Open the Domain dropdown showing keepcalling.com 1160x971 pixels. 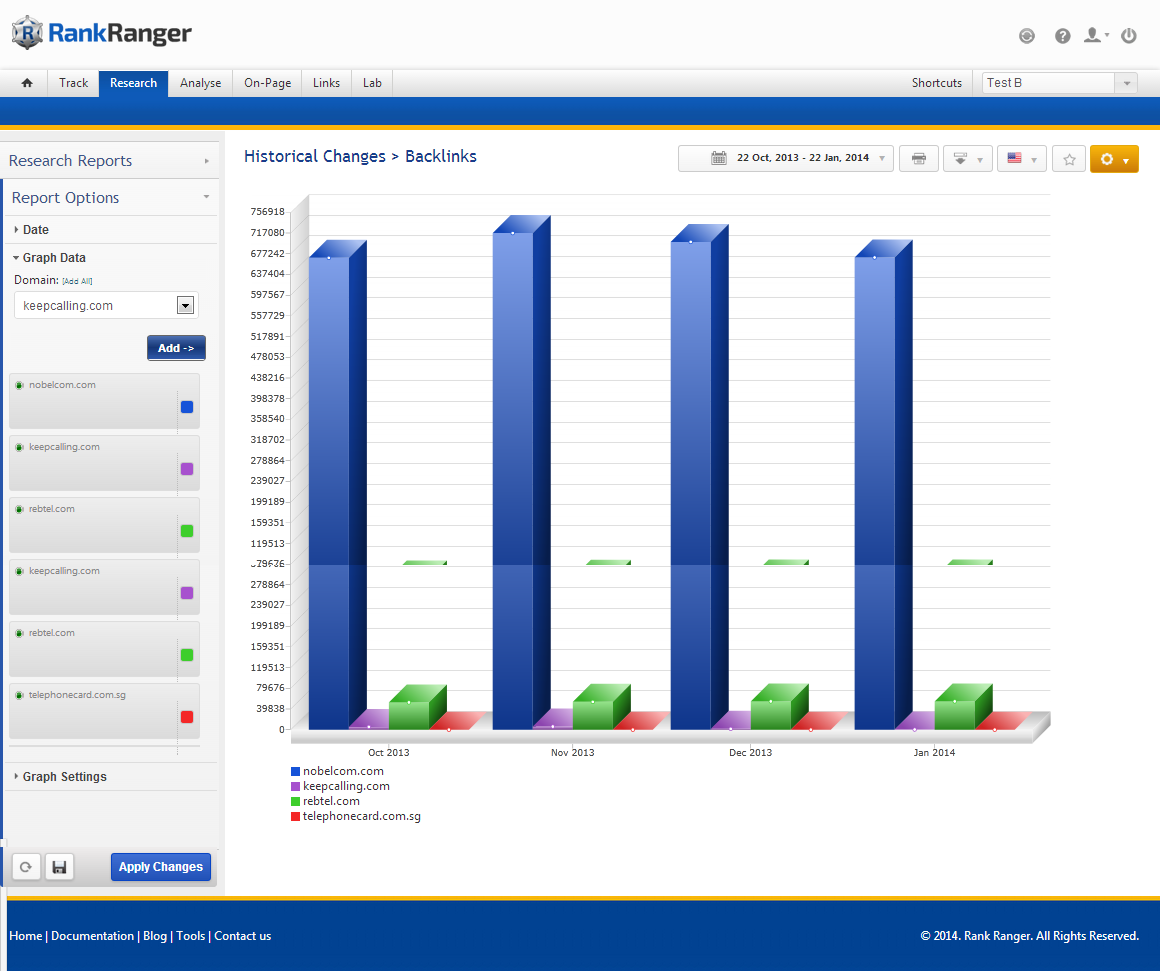[185, 306]
